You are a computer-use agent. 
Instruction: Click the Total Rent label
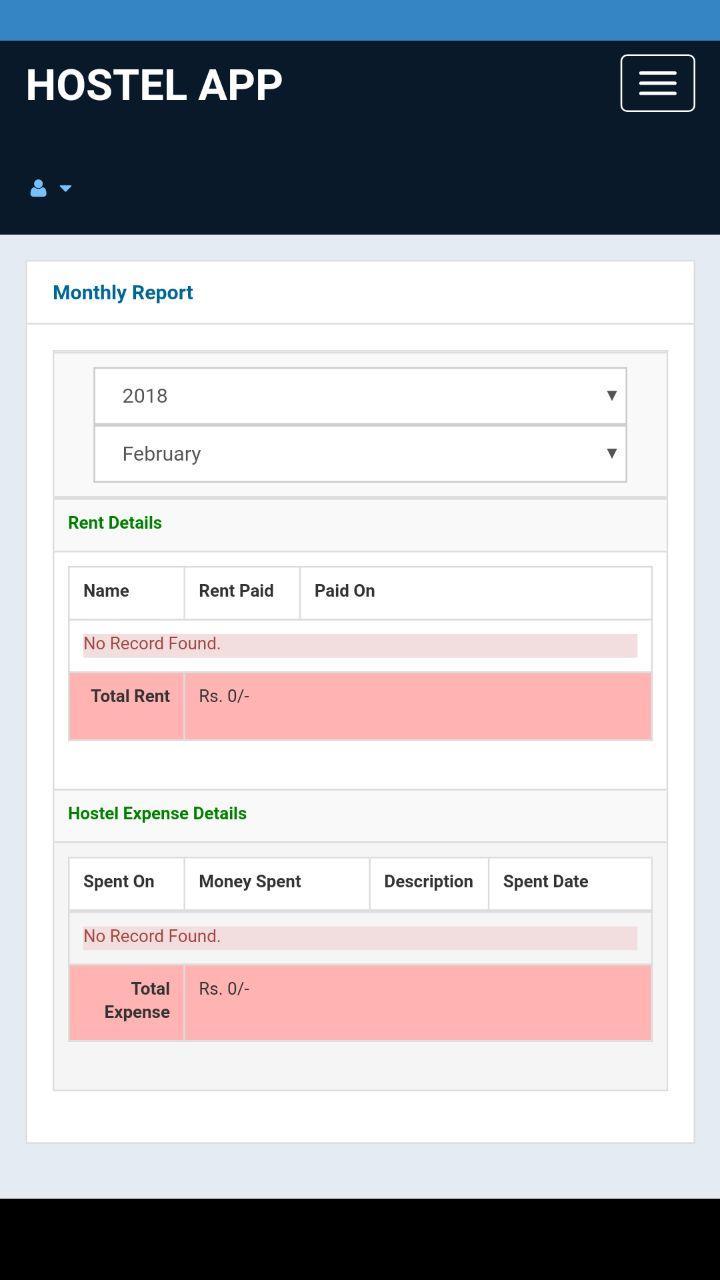pos(130,696)
